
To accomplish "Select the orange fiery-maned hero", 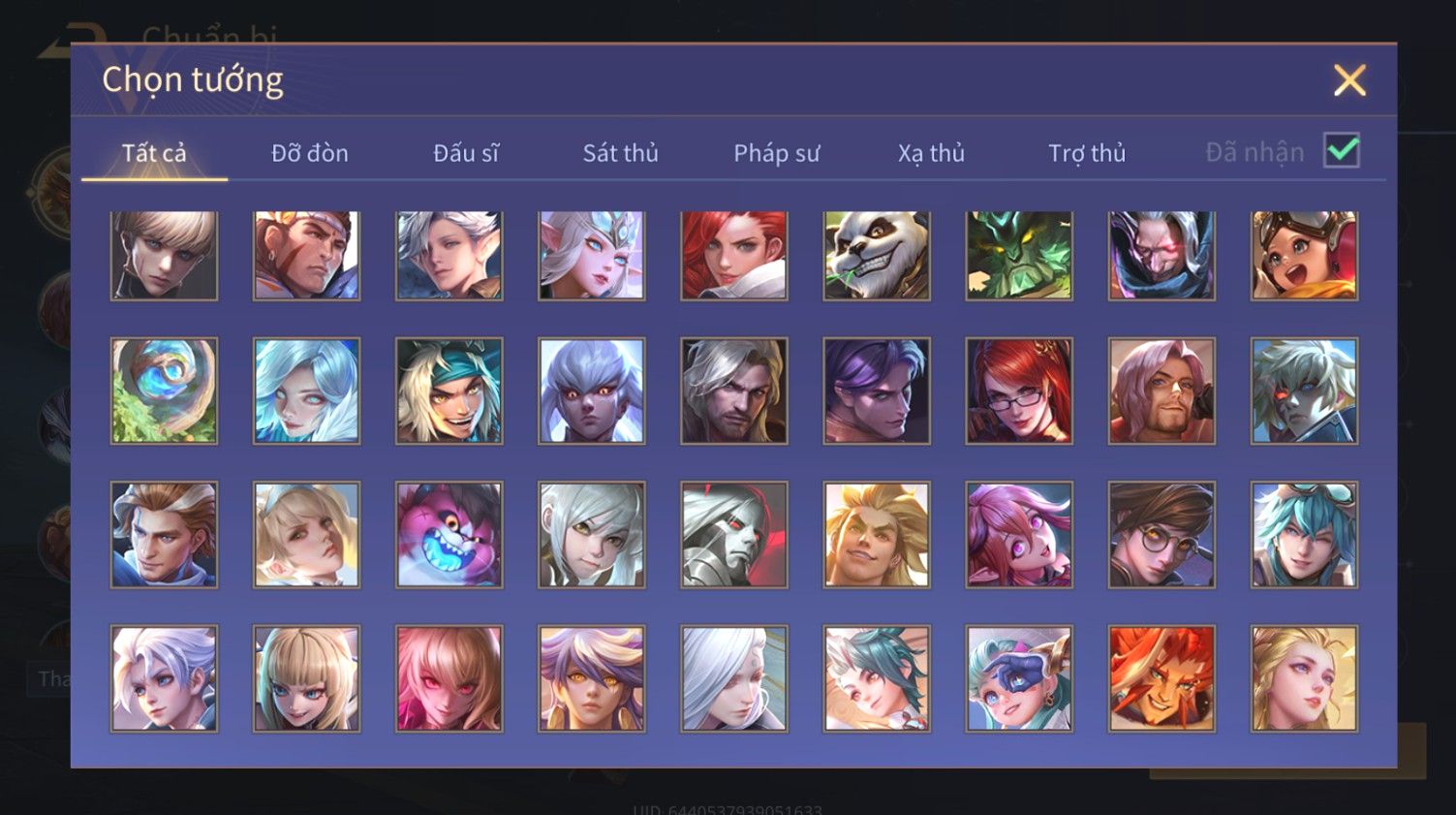I will coord(1162,678).
